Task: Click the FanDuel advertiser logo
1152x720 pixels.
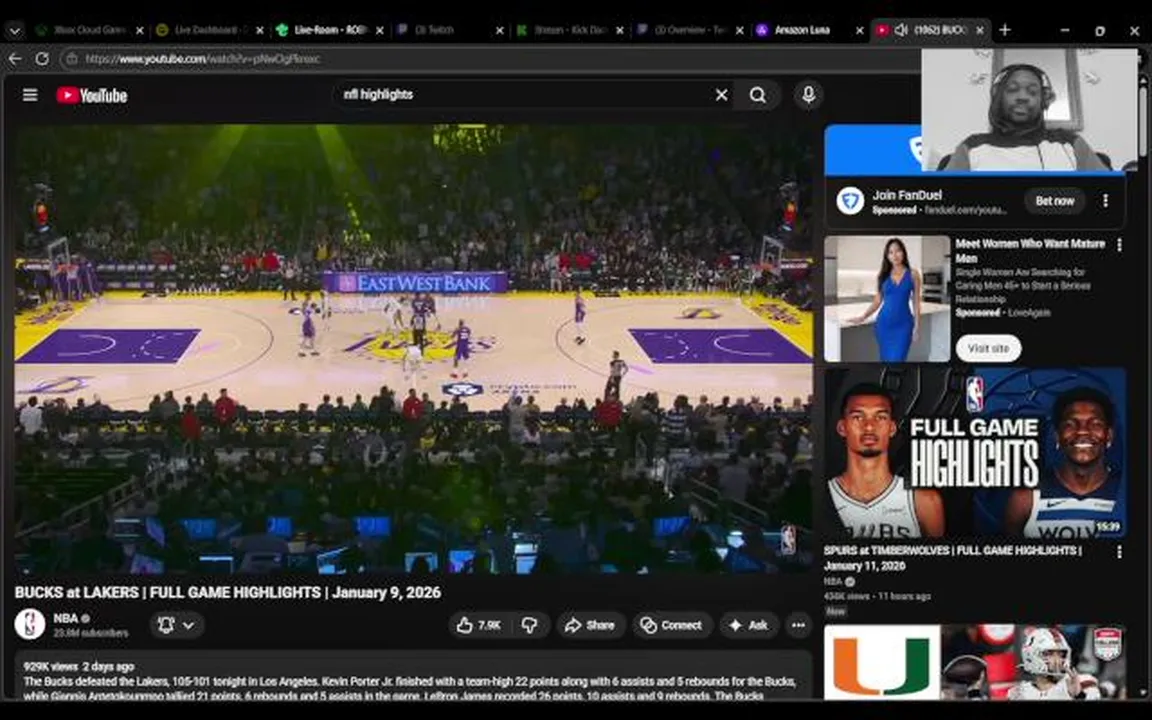Action: pos(850,201)
